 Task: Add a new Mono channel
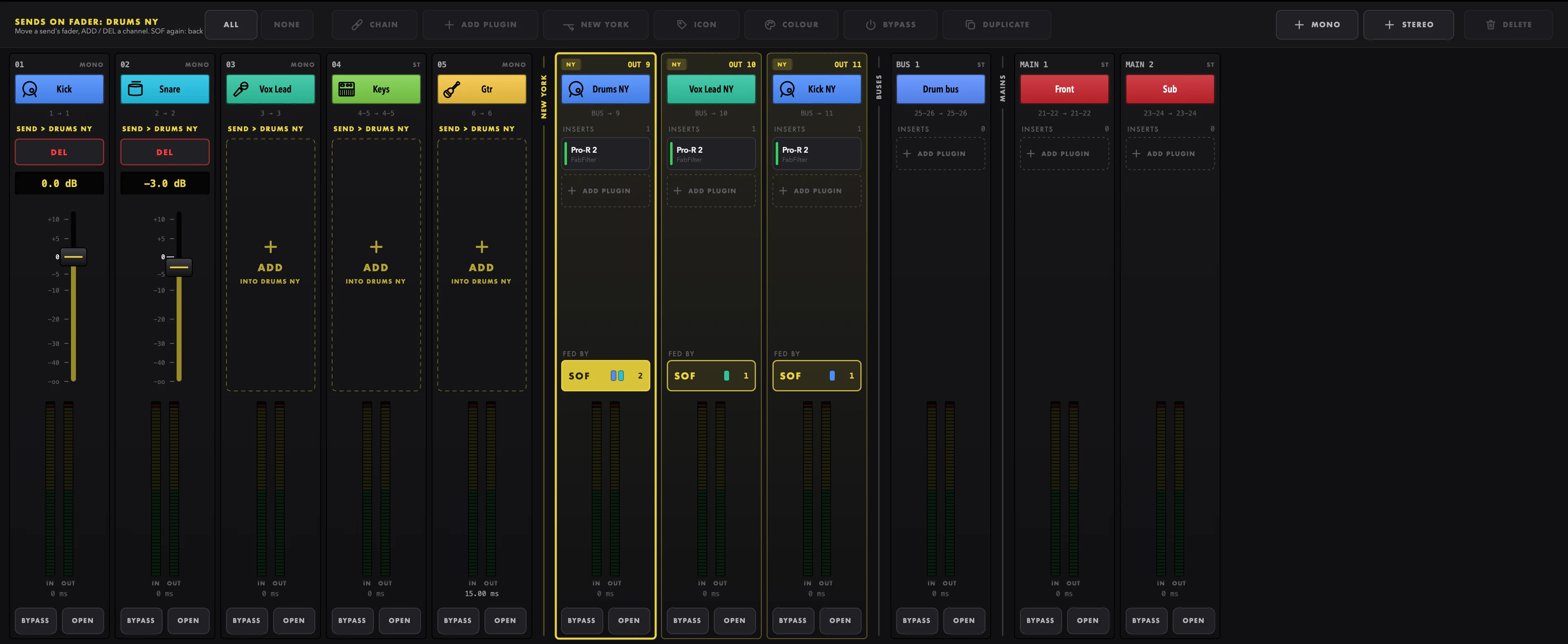1317,25
